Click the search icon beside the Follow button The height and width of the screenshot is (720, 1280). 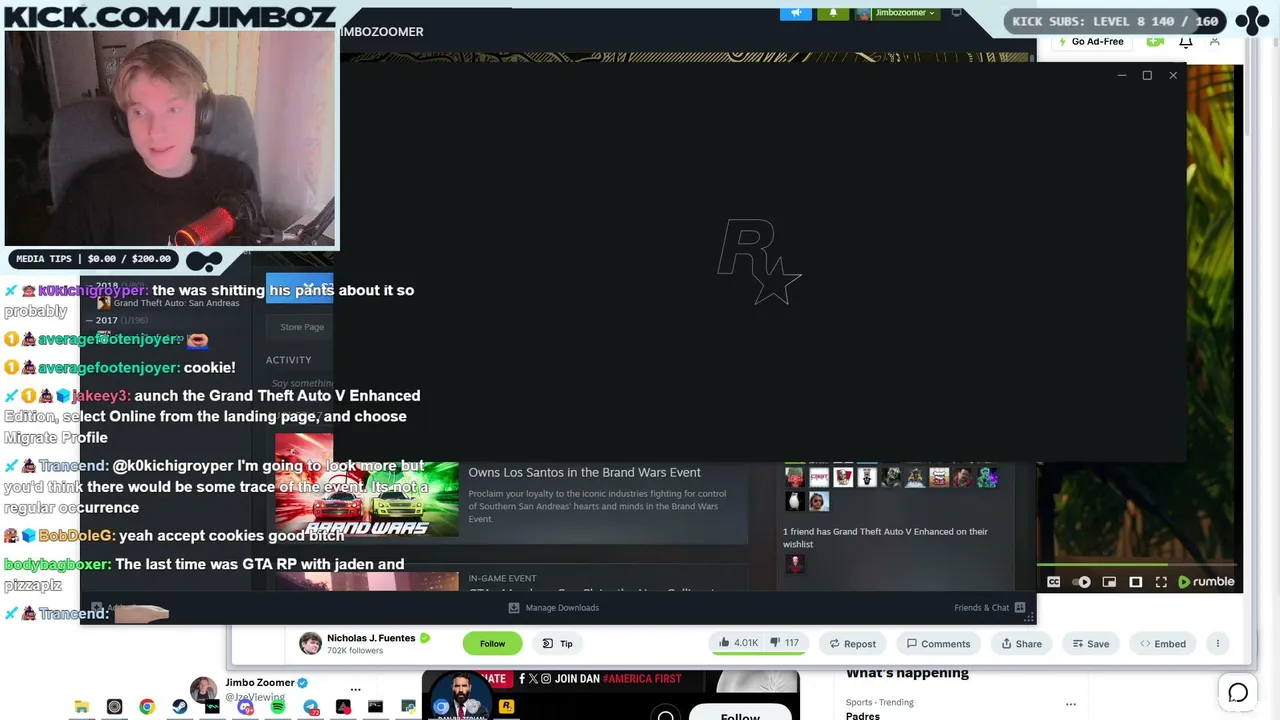tap(666, 715)
